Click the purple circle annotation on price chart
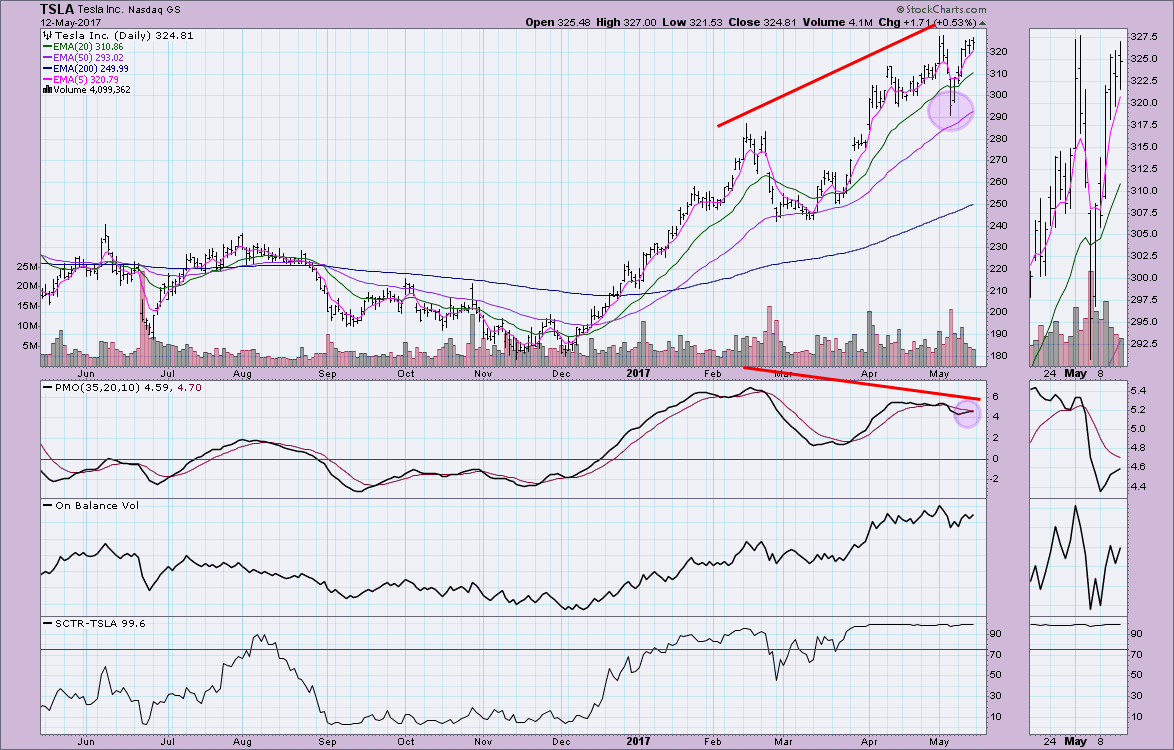The image size is (1174, 750). click(950, 110)
